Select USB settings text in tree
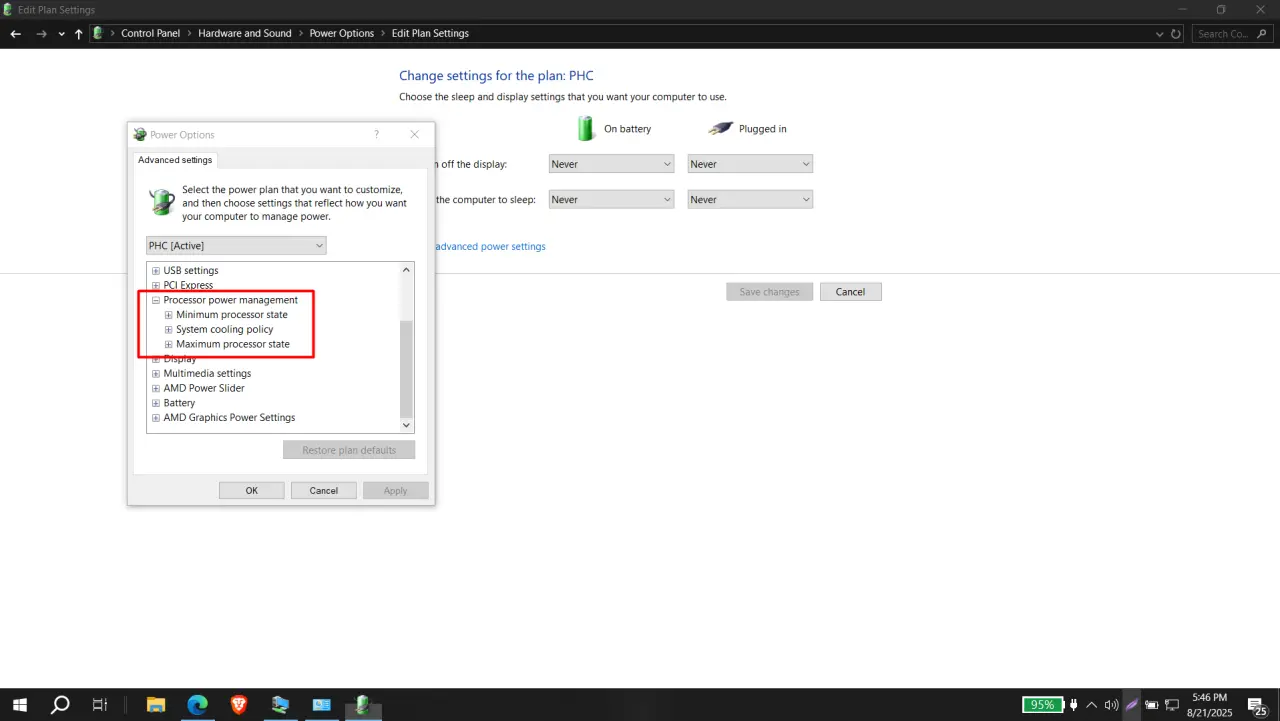 pos(191,271)
